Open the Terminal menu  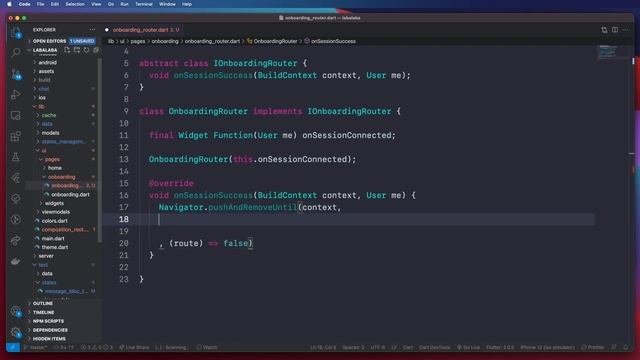pyautogui.click(x=144, y=4)
